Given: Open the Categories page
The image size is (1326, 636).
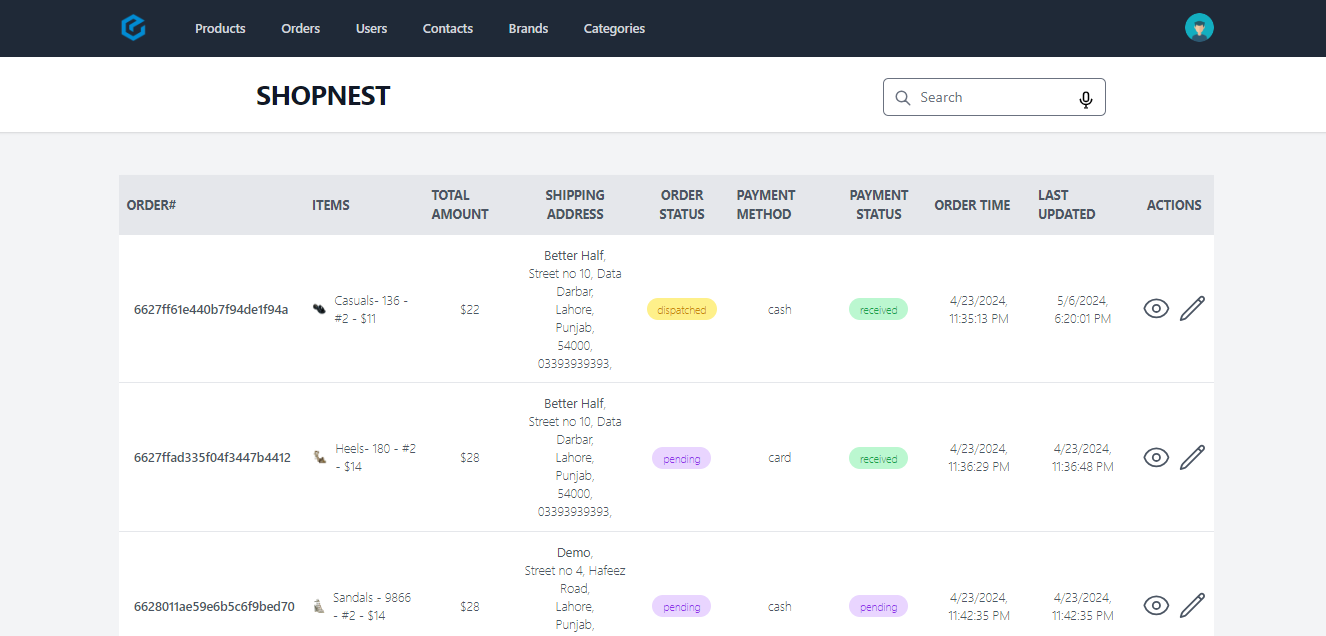Looking at the screenshot, I should coord(614,28).
